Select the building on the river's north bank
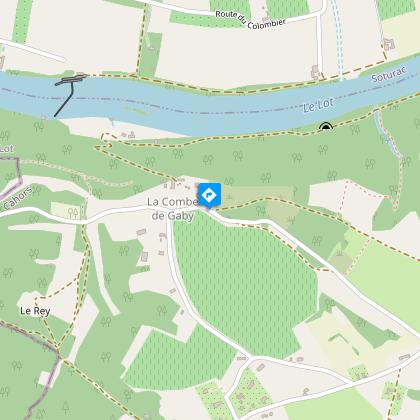420x420 pixels. click(315, 72)
